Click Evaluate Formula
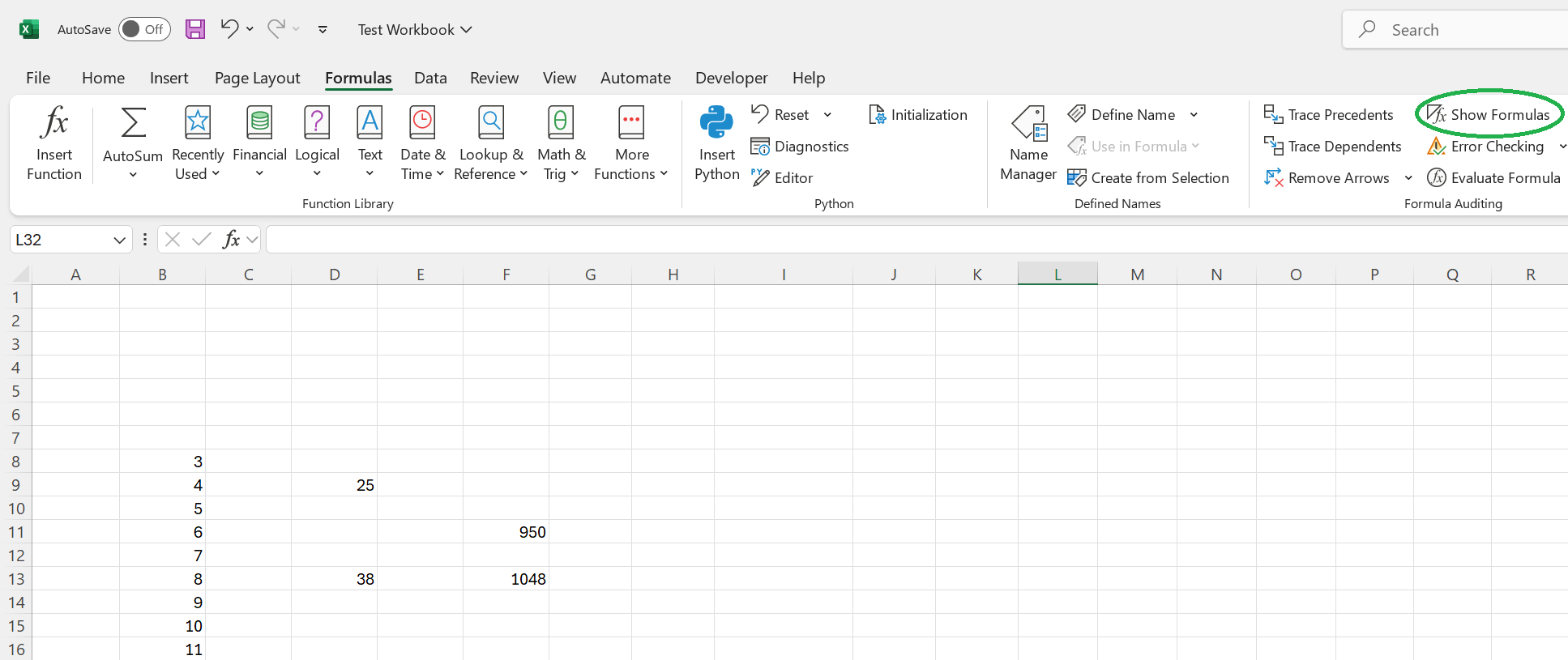Screen dimensions: 1568x660 1493,178
